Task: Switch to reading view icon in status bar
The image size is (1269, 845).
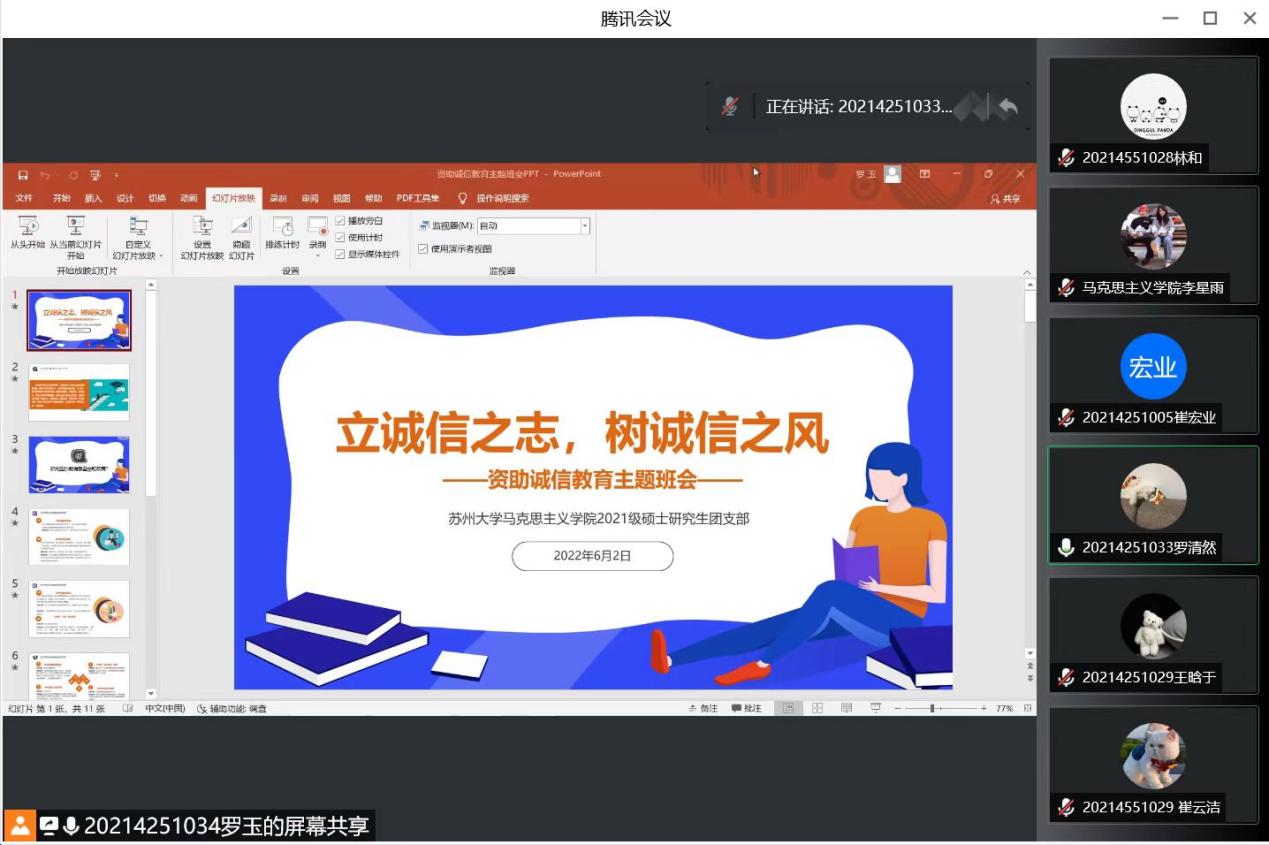Action: (x=846, y=708)
